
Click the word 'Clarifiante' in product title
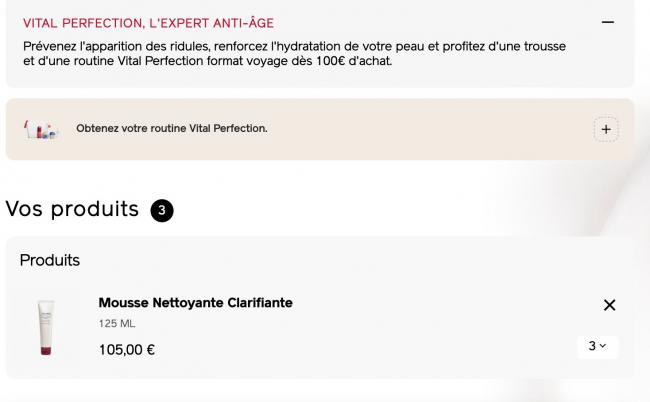tap(255, 302)
